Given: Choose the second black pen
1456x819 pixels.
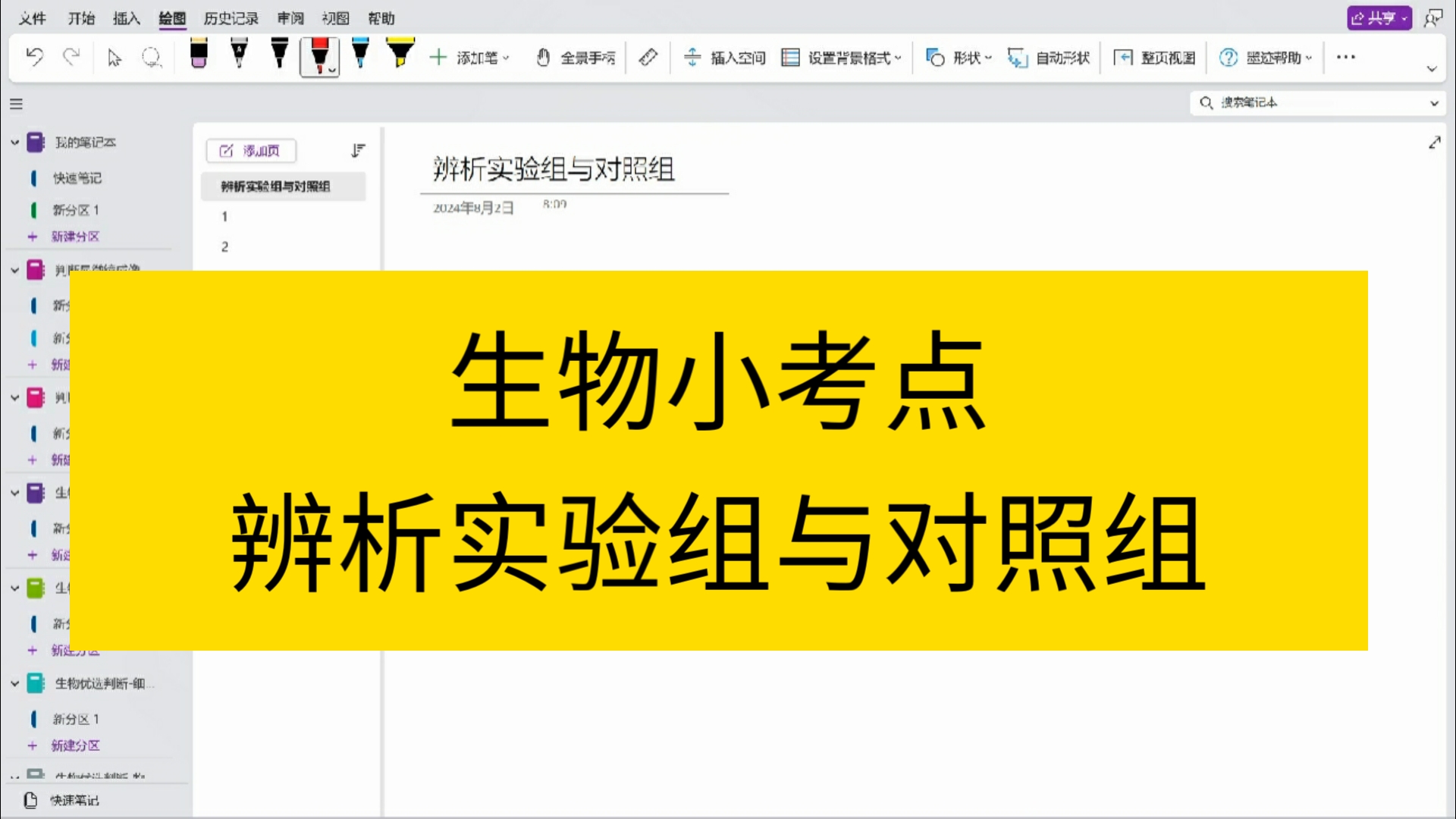Looking at the screenshot, I should pyautogui.click(x=279, y=54).
